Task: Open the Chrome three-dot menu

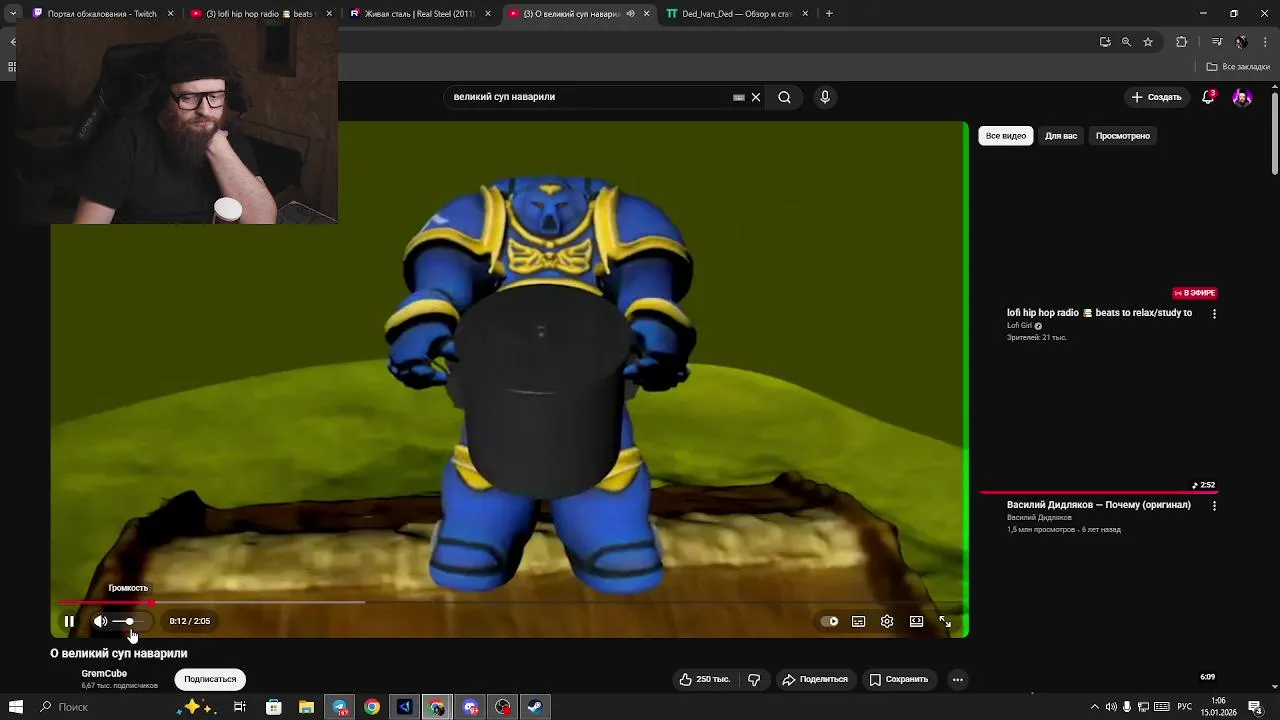Action: (1267, 42)
